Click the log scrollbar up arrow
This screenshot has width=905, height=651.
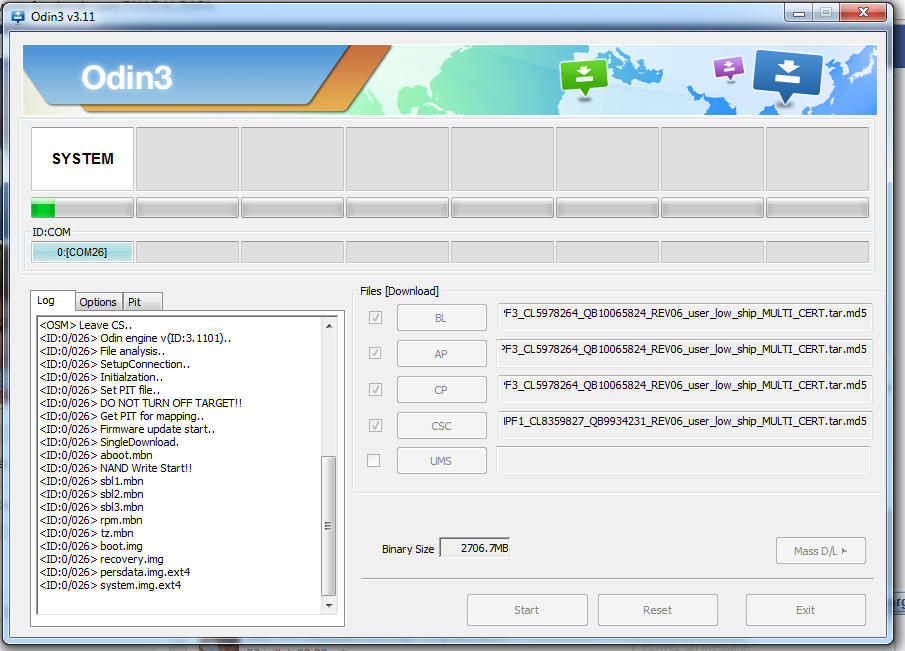329,326
